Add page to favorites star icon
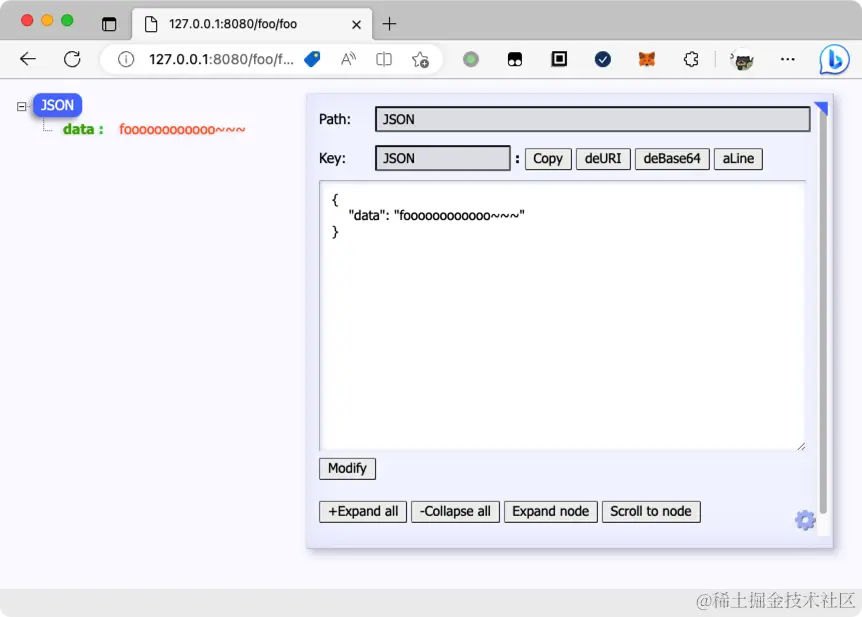This screenshot has width=862, height=617. 420,59
